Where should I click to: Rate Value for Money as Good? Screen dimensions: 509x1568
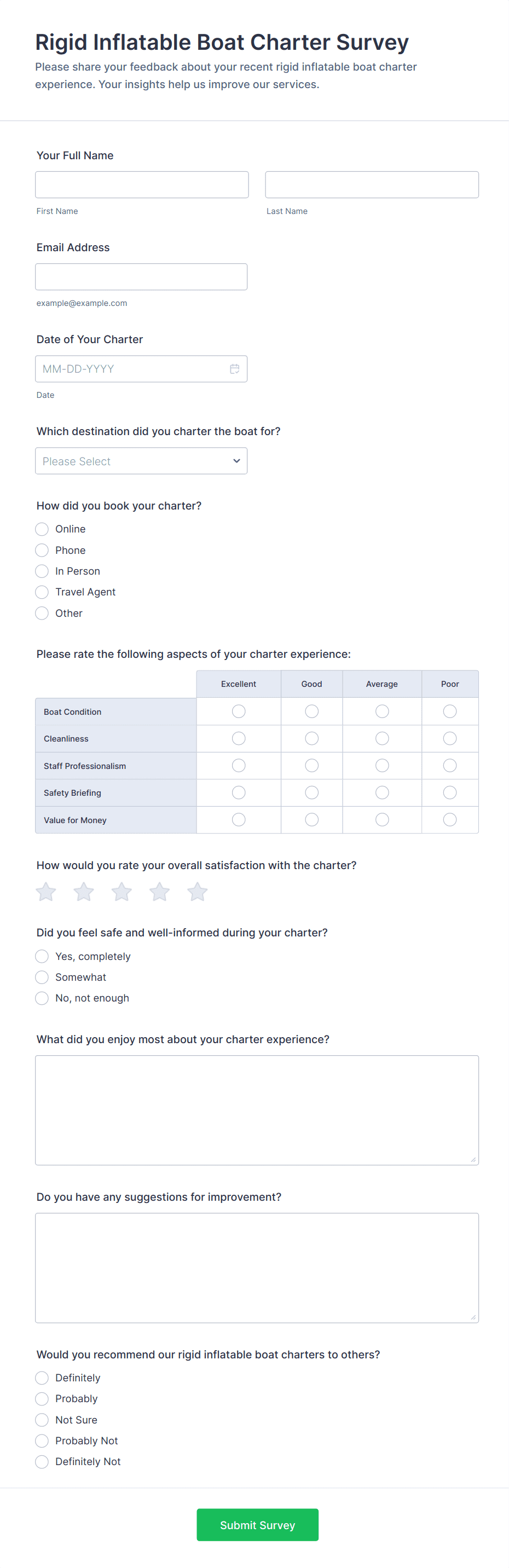pyautogui.click(x=312, y=820)
